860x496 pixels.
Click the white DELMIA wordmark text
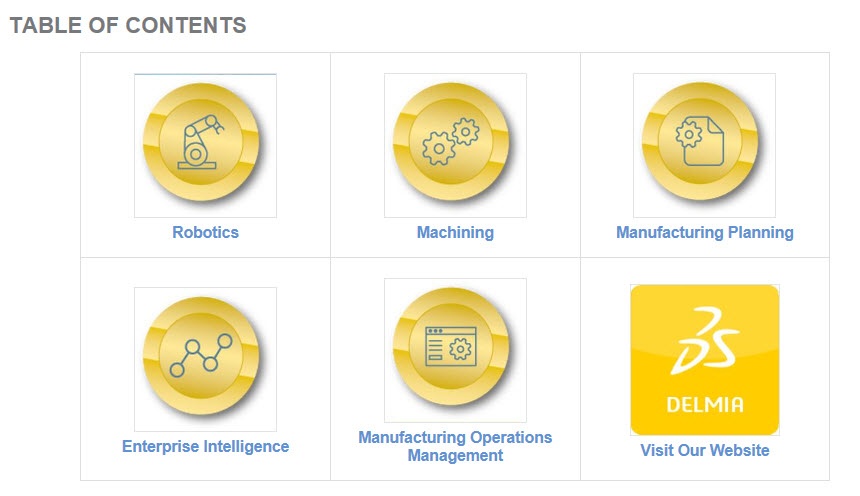coord(704,405)
